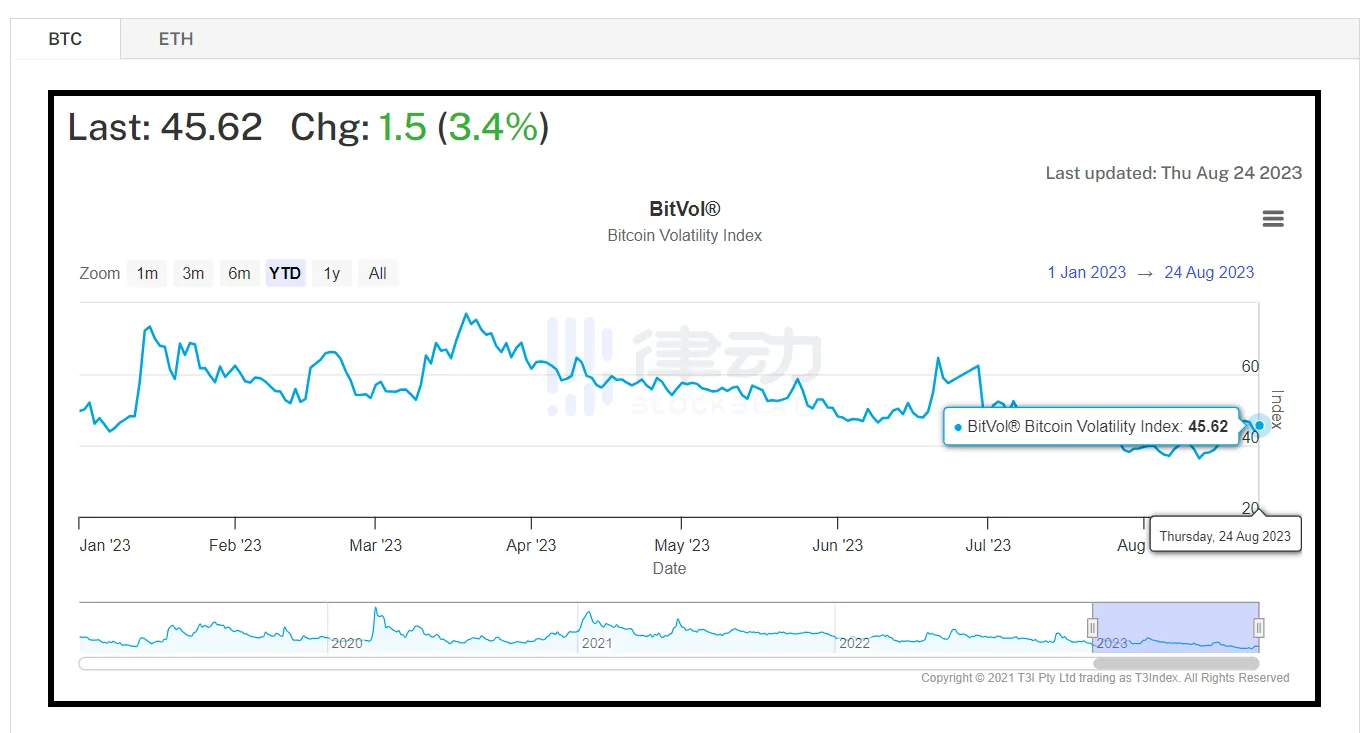Open the chart hamburger context menu

[1273, 219]
